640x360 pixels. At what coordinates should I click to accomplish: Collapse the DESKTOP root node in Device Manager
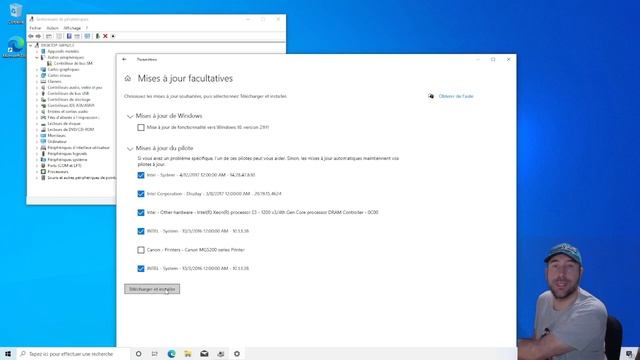(31, 46)
